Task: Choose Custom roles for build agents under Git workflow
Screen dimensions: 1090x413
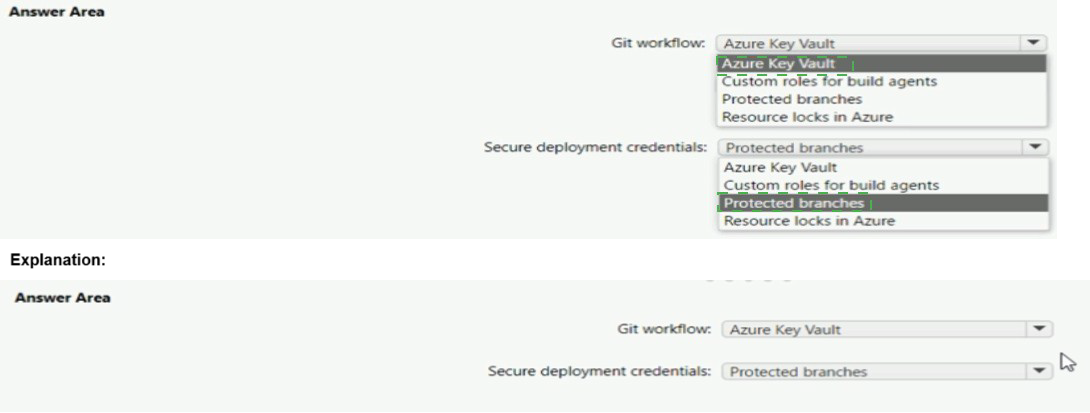Action: [830, 82]
